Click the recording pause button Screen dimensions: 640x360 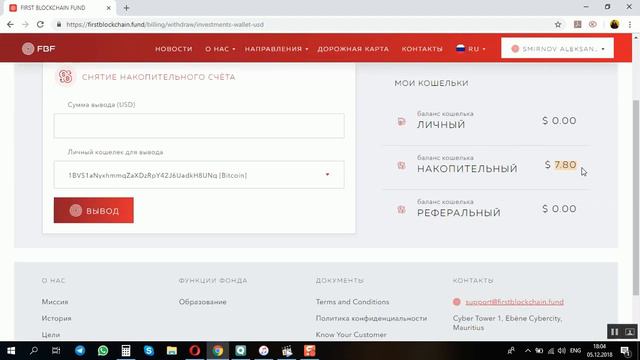tap(614, 332)
